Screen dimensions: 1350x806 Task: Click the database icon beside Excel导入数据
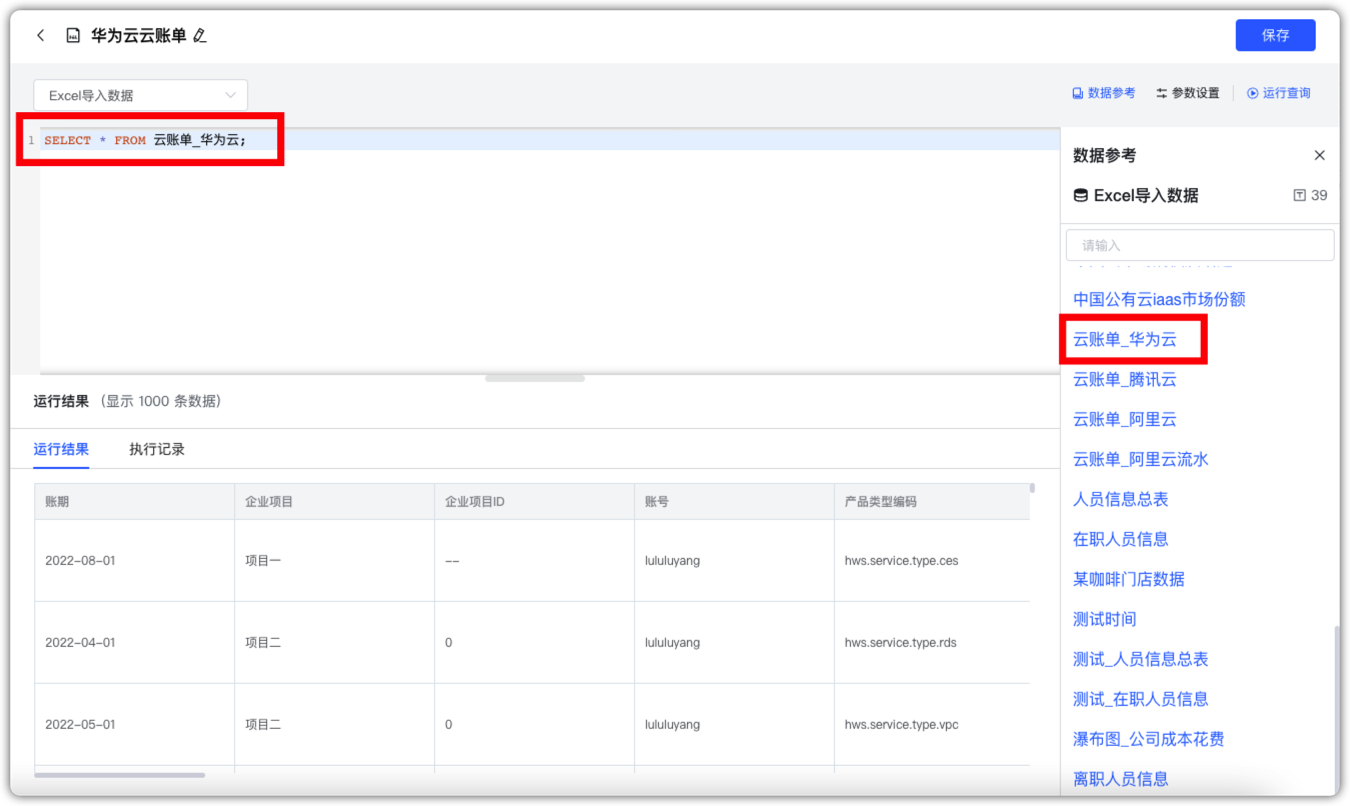click(x=1080, y=195)
